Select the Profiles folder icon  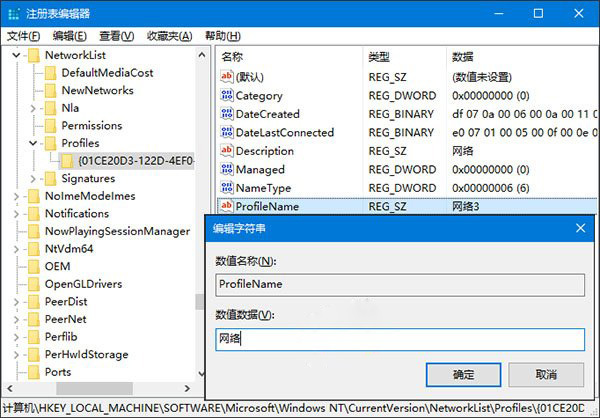[x=51, y=143]
